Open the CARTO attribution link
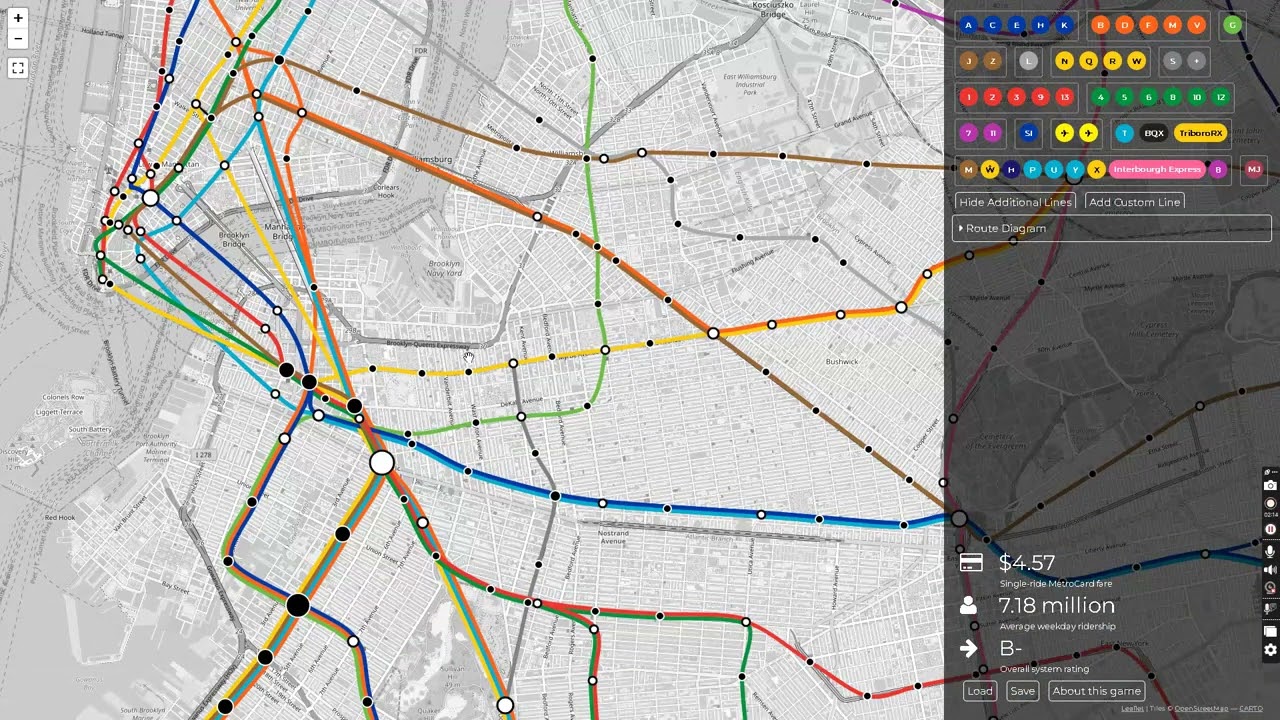 pyautogui.click(x=1251, y=709)
